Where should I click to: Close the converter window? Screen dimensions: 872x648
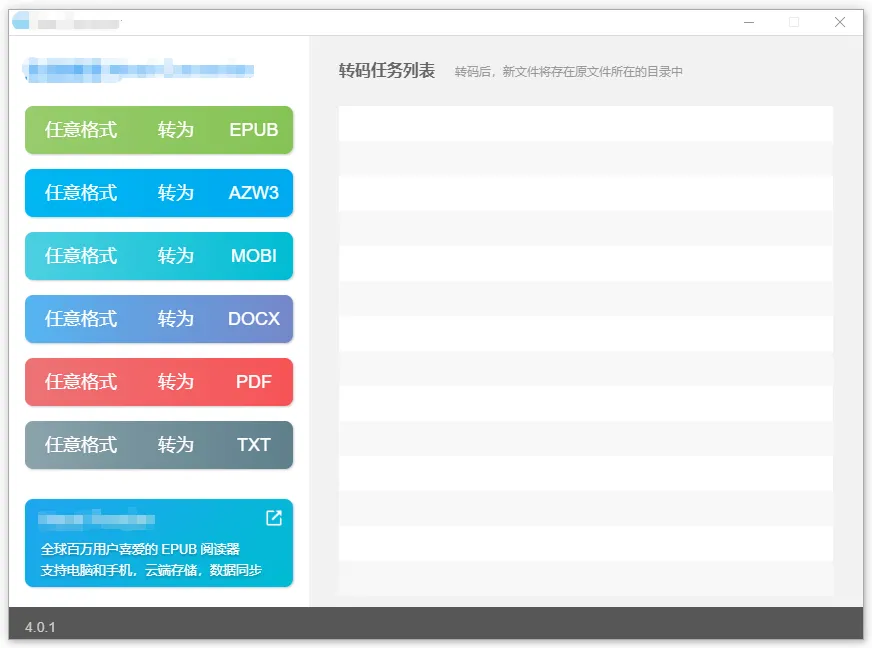(x=840, y=22)
